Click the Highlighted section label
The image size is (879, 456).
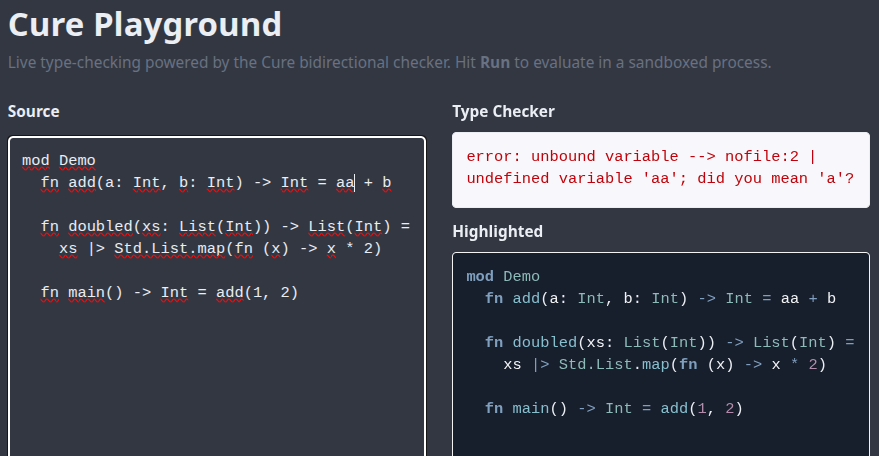click(497, 232)
